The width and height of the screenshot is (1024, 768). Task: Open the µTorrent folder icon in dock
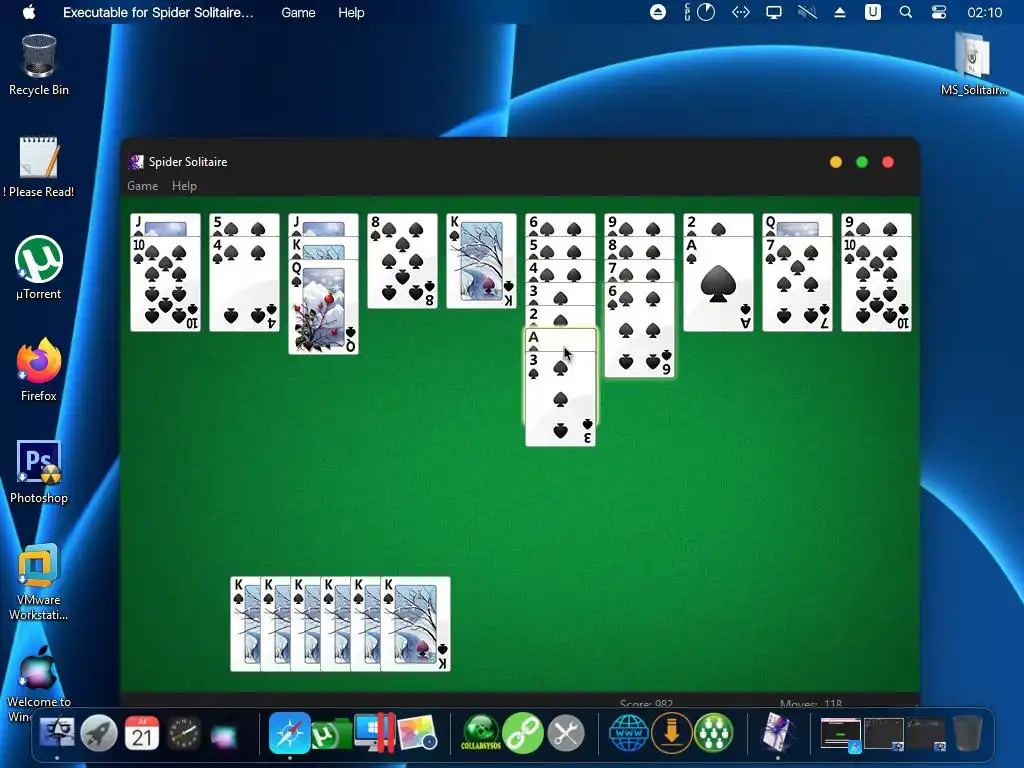pos(332,733)
